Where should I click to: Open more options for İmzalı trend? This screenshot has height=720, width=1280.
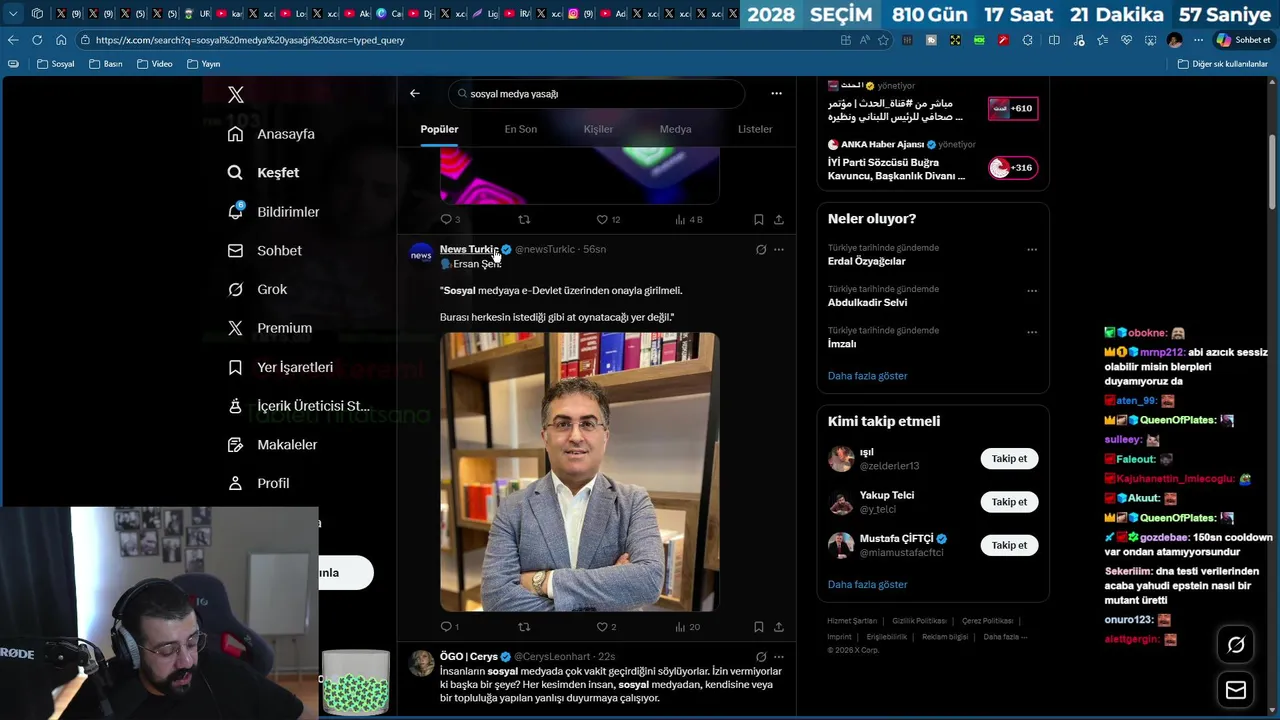[x=1032, y=332]
